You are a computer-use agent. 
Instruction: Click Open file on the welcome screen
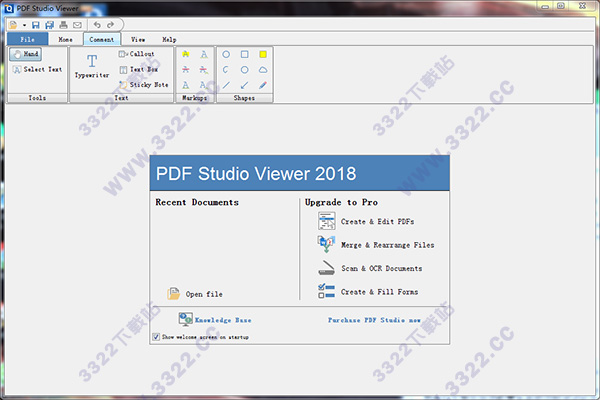coord(195,294)
